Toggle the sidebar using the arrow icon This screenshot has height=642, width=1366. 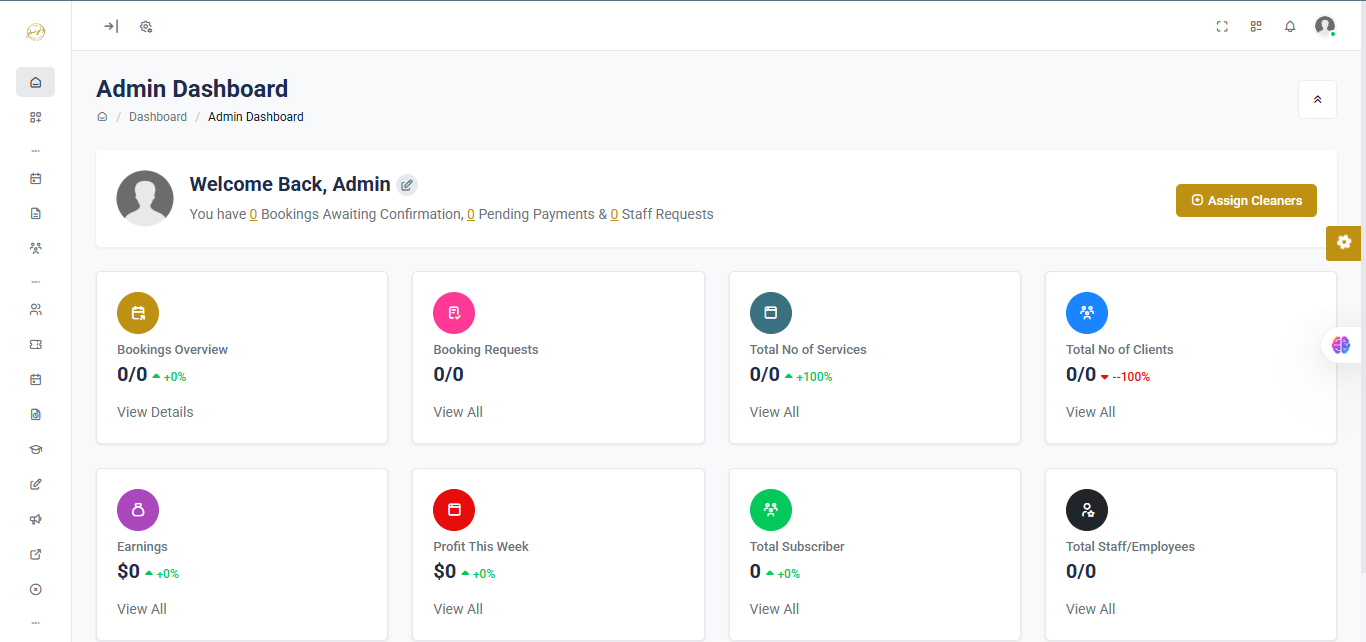click(x=111, y=27)
